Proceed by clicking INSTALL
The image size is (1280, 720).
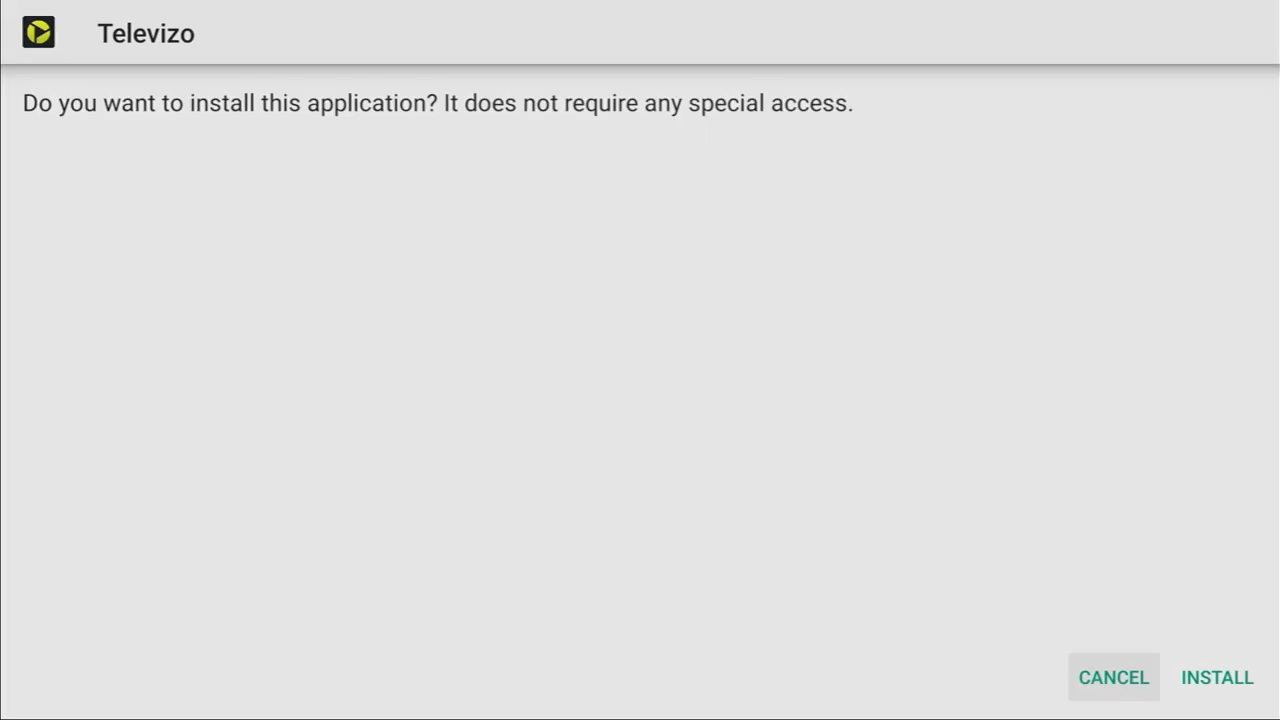[1217, 677]
